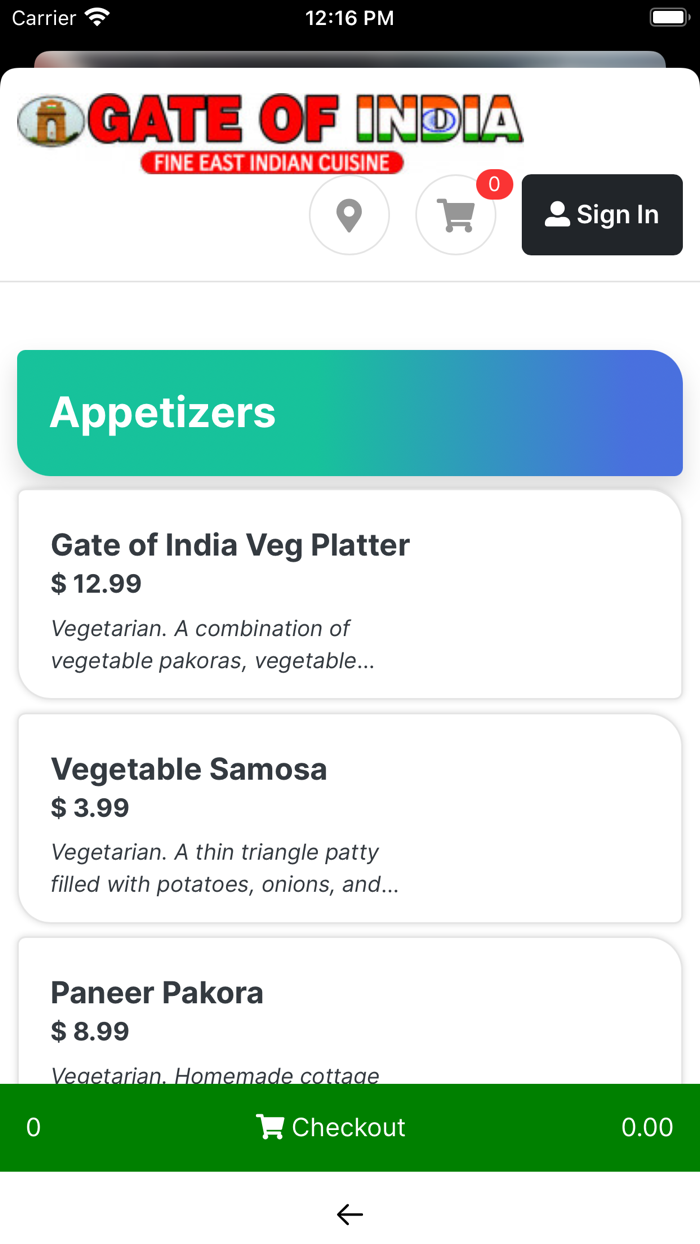Tap the Veg Platter description text
The height and width of the screenshot is (1244, 700).
pyautogui.click(x=213, y=645)
